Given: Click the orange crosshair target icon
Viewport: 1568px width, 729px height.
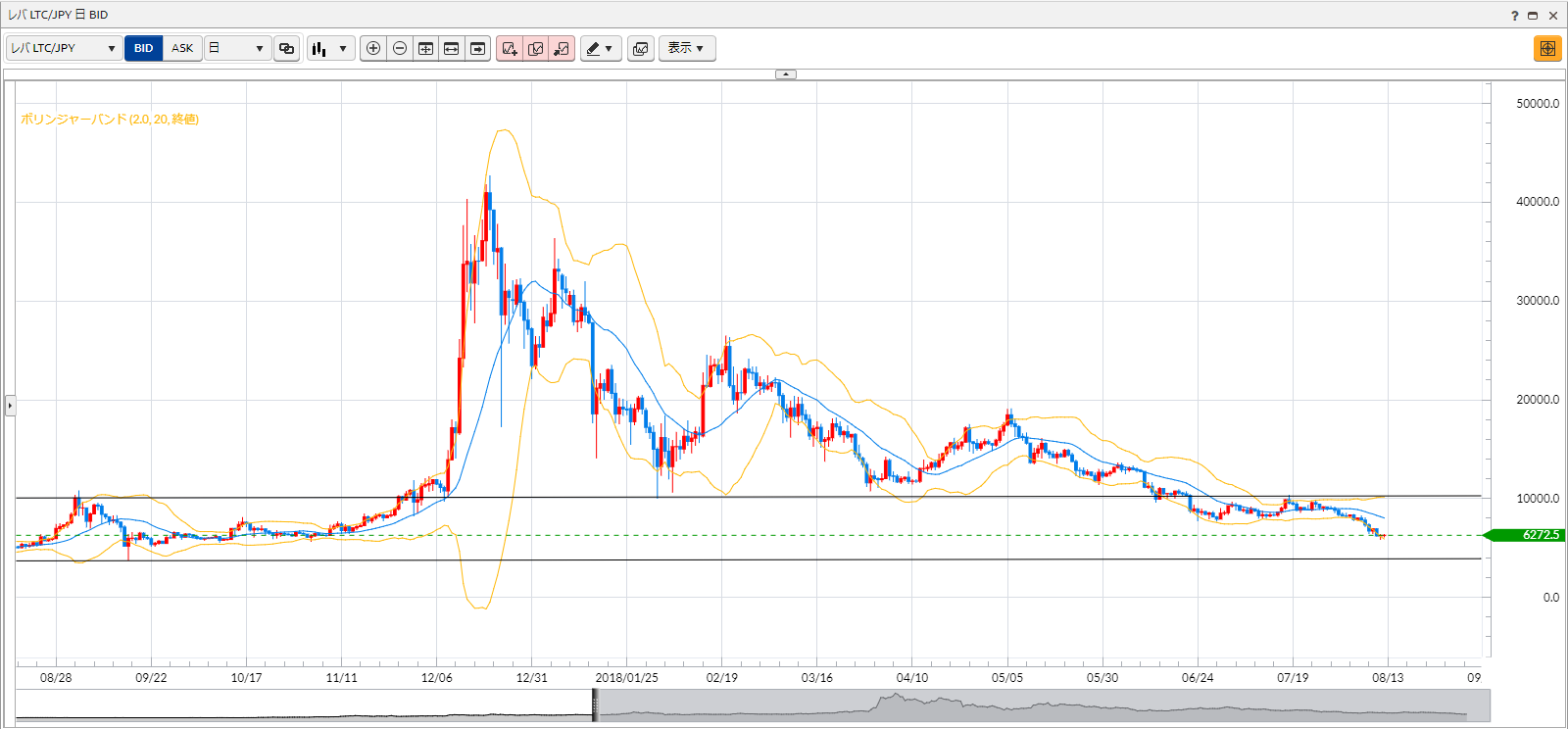Looking at the screenshot, I should 1547,48.
